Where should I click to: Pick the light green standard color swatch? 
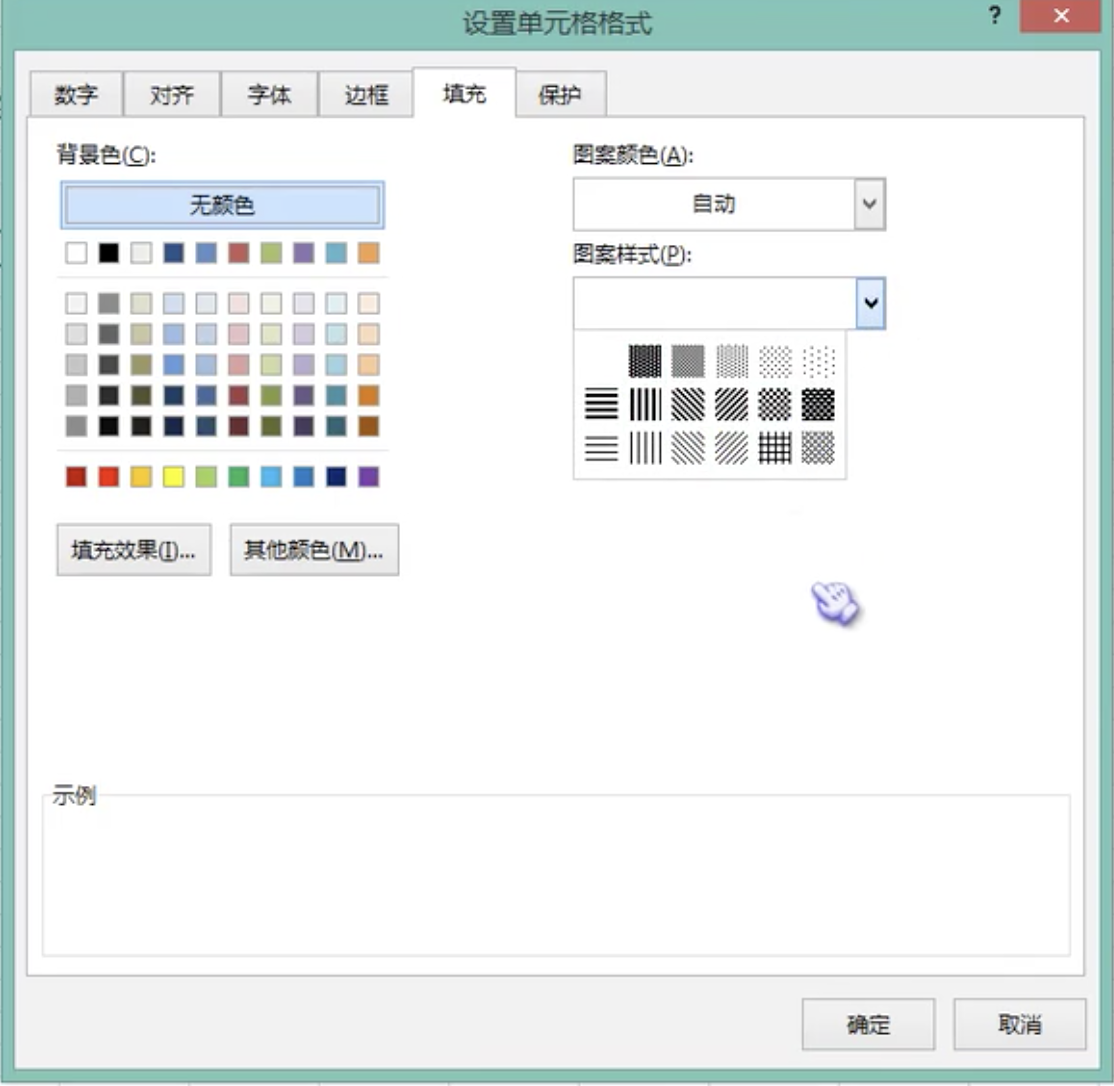pyautogui.click(x=206, y=477)
